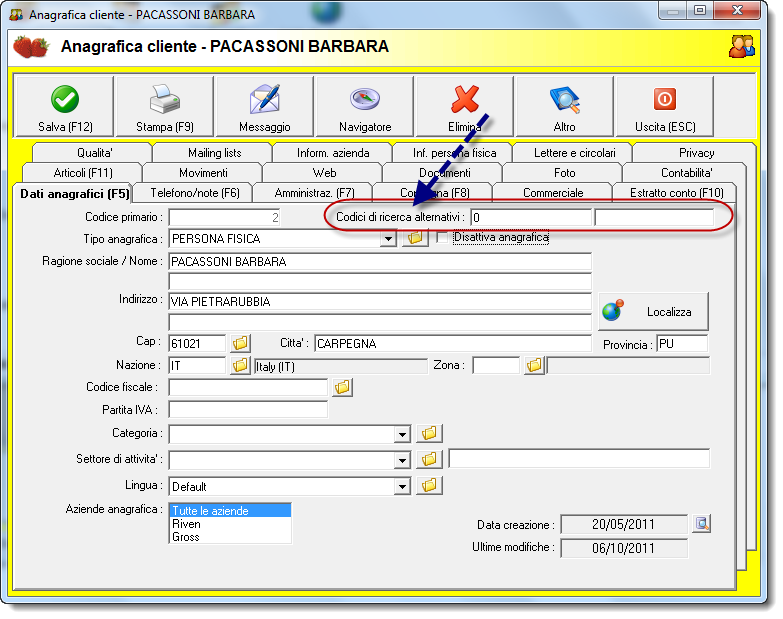The width and height of the screenshot is (783, 619).
Task: Click the Elimina red X button
Action: click(464, 106)
